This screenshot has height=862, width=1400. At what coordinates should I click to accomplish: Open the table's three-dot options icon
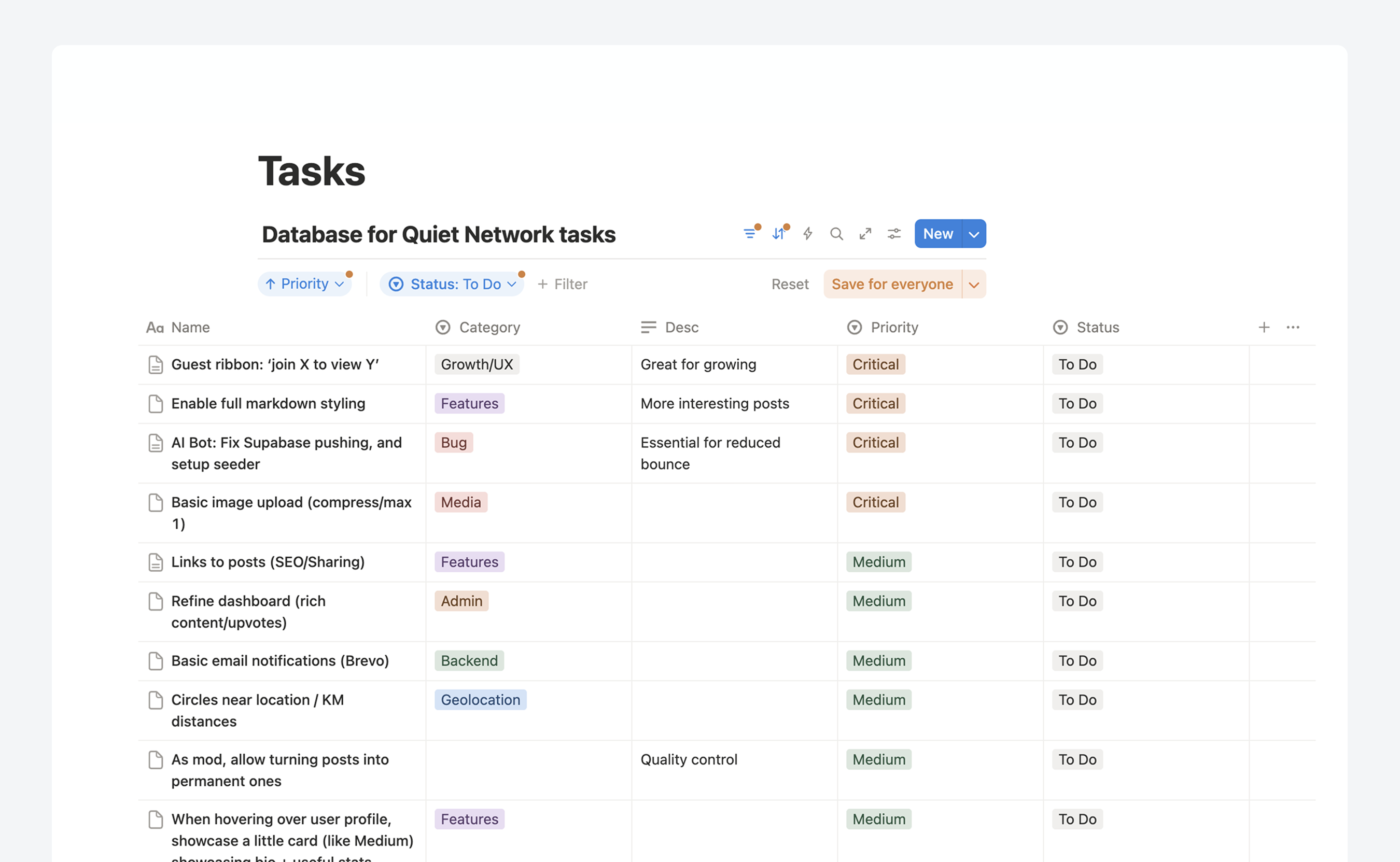click(x=1293, y=327)
